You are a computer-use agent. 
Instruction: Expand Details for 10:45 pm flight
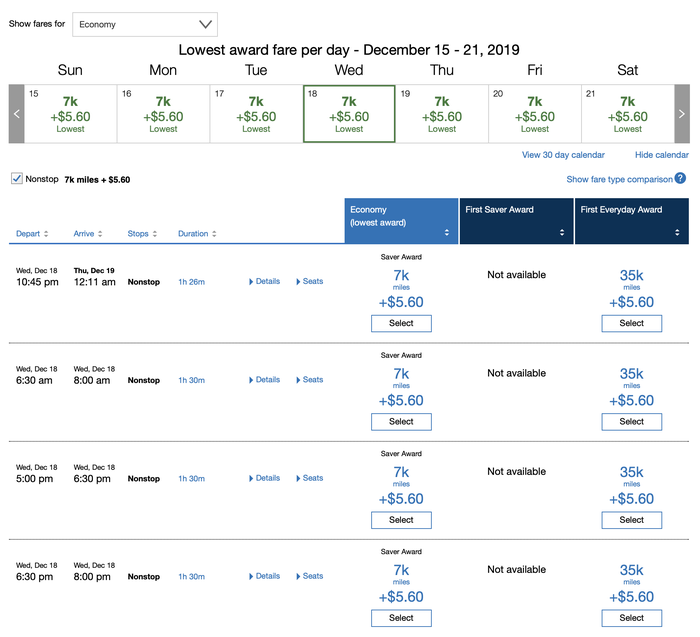click(x=264, y=281)
